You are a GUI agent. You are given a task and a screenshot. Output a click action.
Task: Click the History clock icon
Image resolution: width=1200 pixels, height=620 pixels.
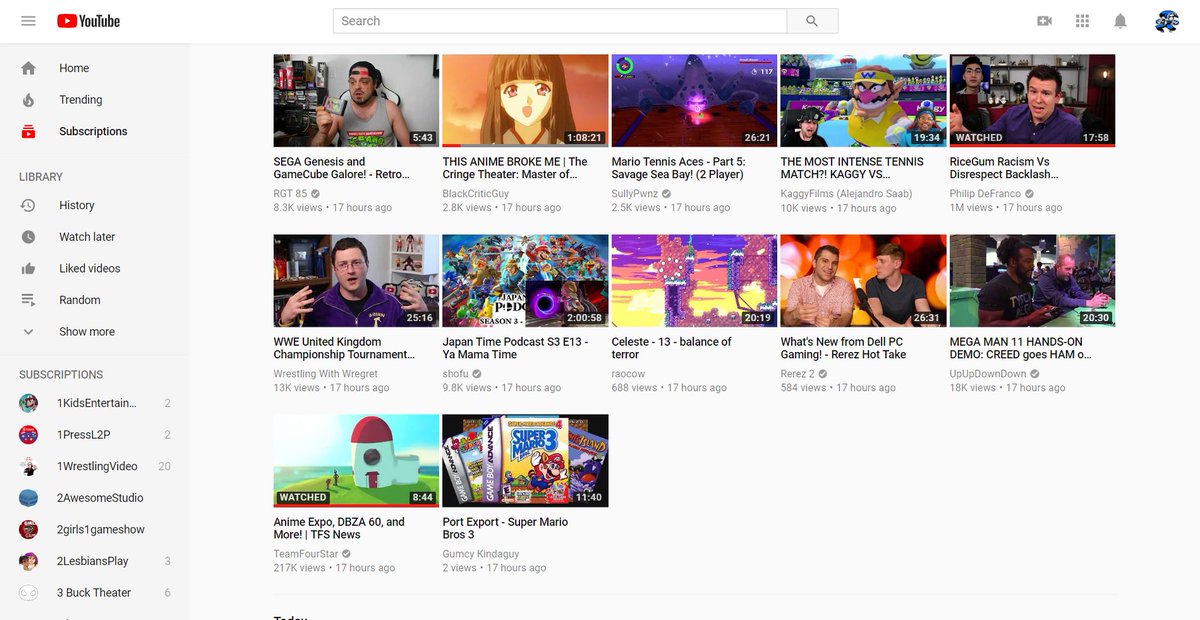point(28,205)
